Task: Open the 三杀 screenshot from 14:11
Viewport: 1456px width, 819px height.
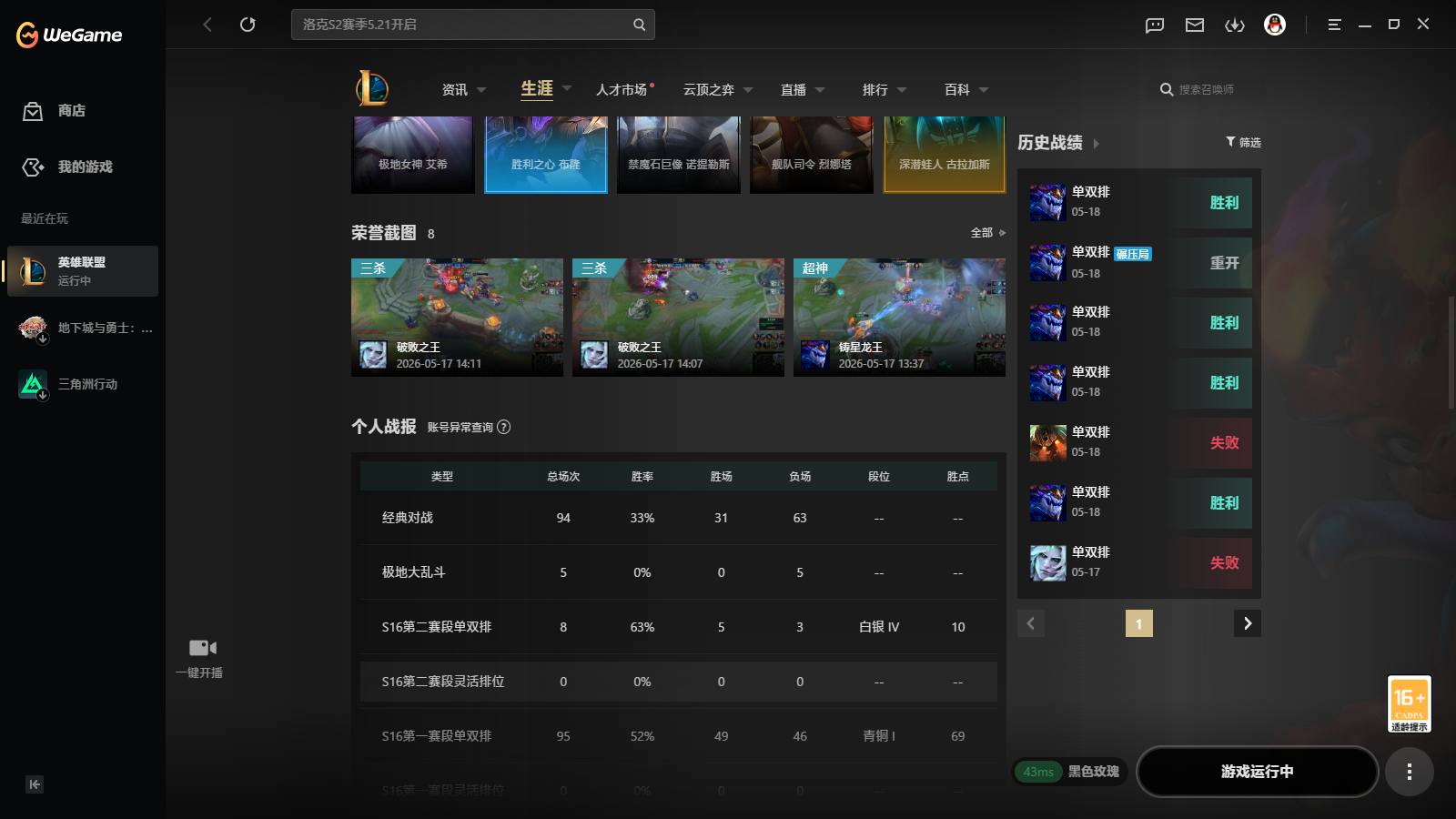Action: tap(457, 317)
